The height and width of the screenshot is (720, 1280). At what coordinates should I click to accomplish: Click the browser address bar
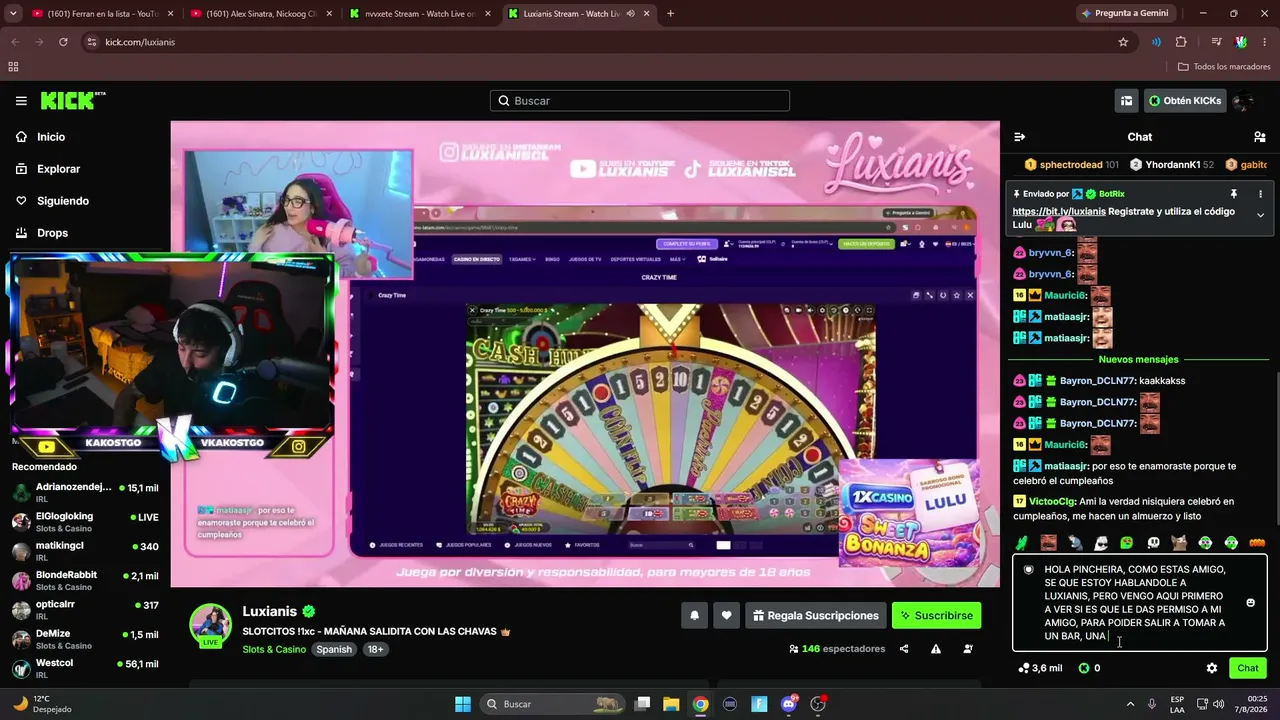point(600,42)
